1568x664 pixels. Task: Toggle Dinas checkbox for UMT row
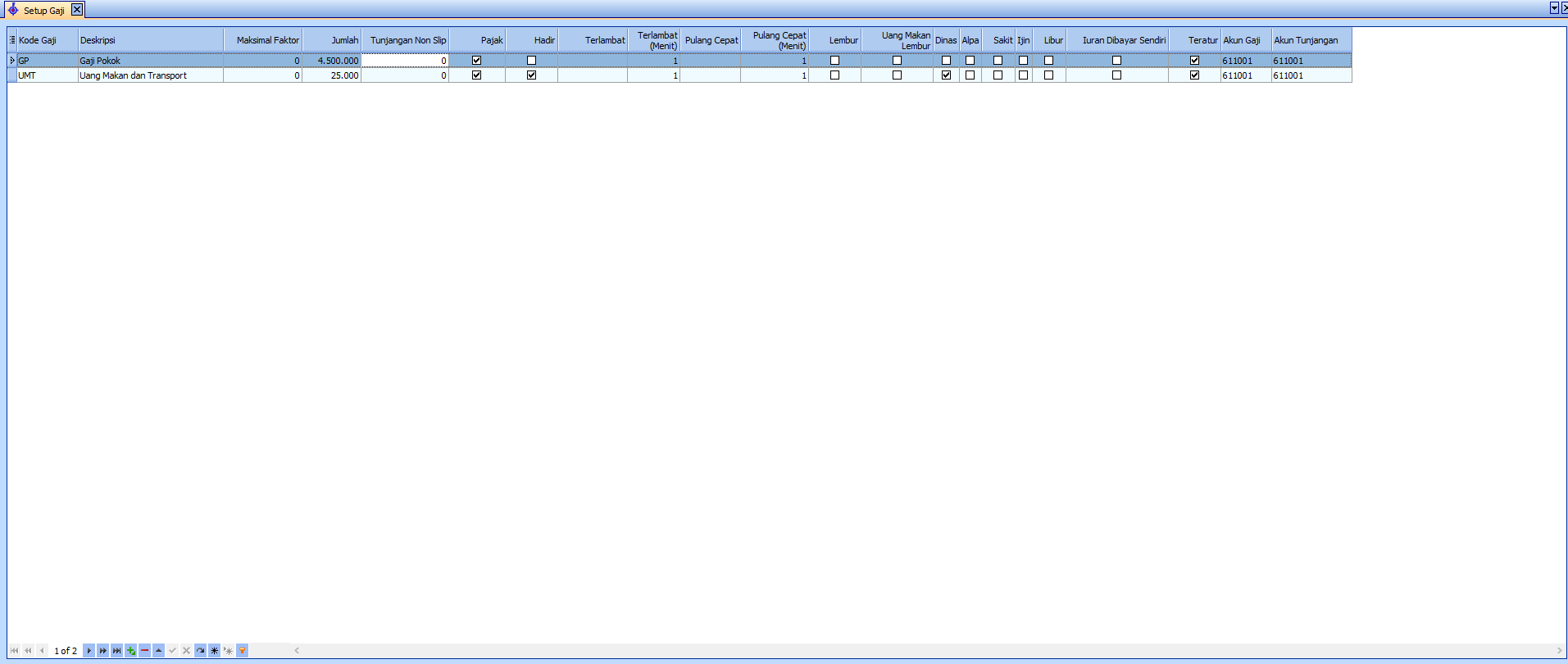946,75
